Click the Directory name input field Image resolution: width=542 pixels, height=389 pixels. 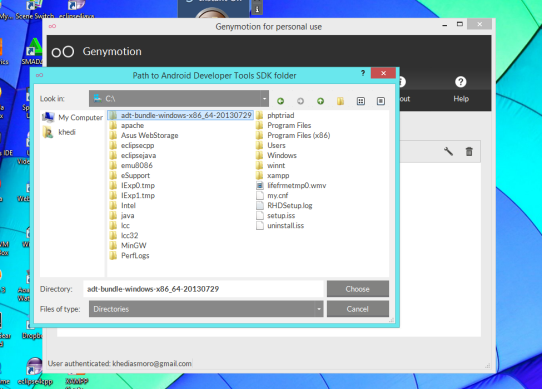click(203, 289)
